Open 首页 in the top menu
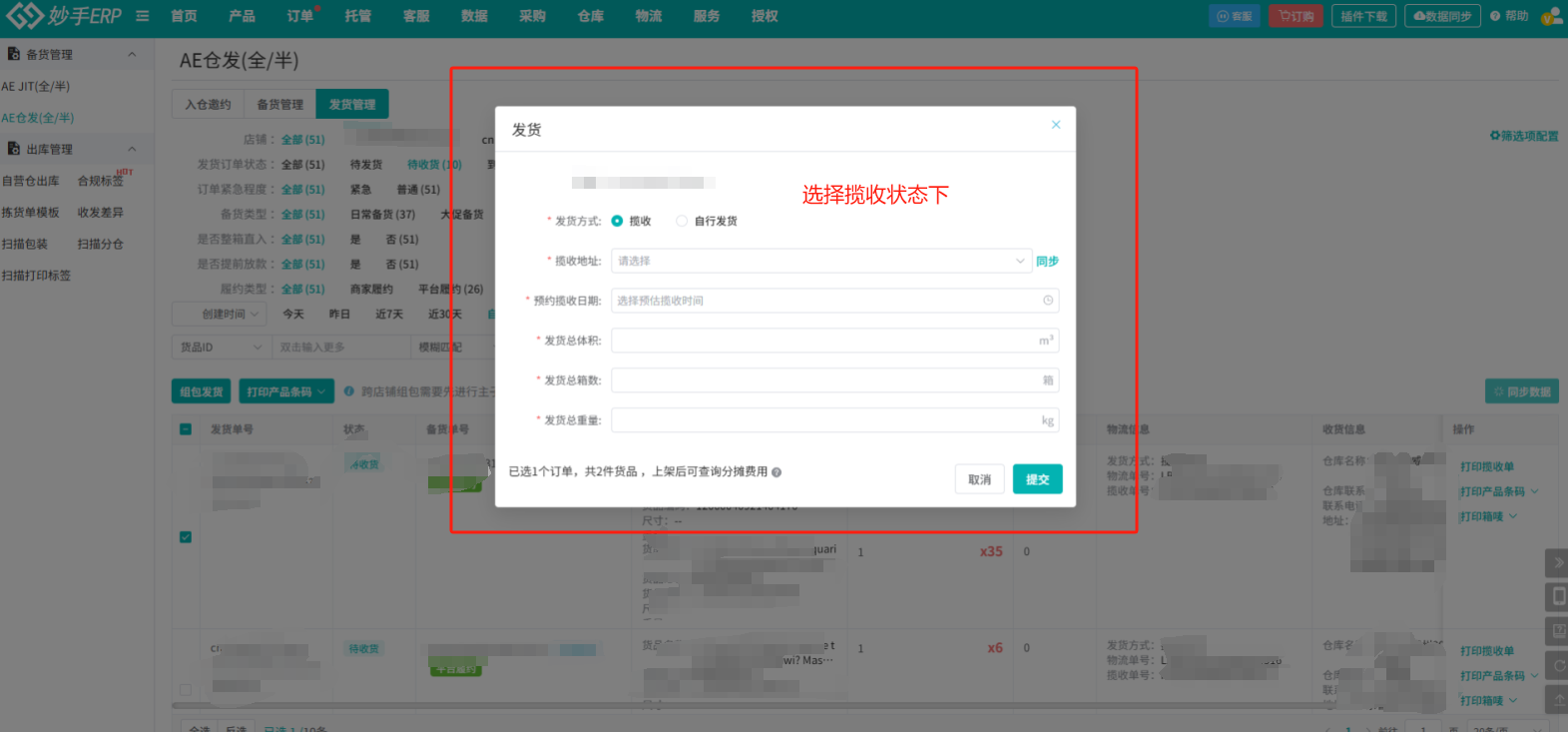Image resolution: width=1568 pixels, height=732 pixels. click(184, 16)
